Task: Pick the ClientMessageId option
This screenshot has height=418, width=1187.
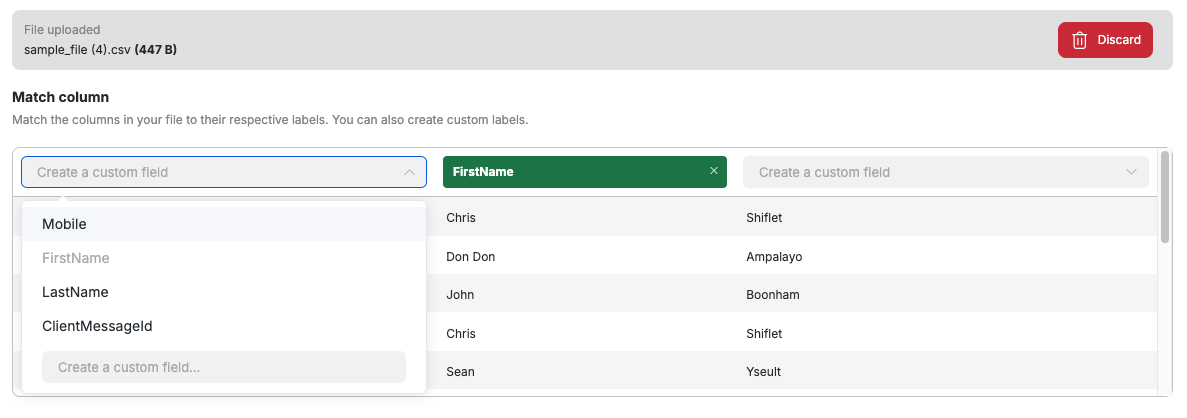Action: coord(97,326)
